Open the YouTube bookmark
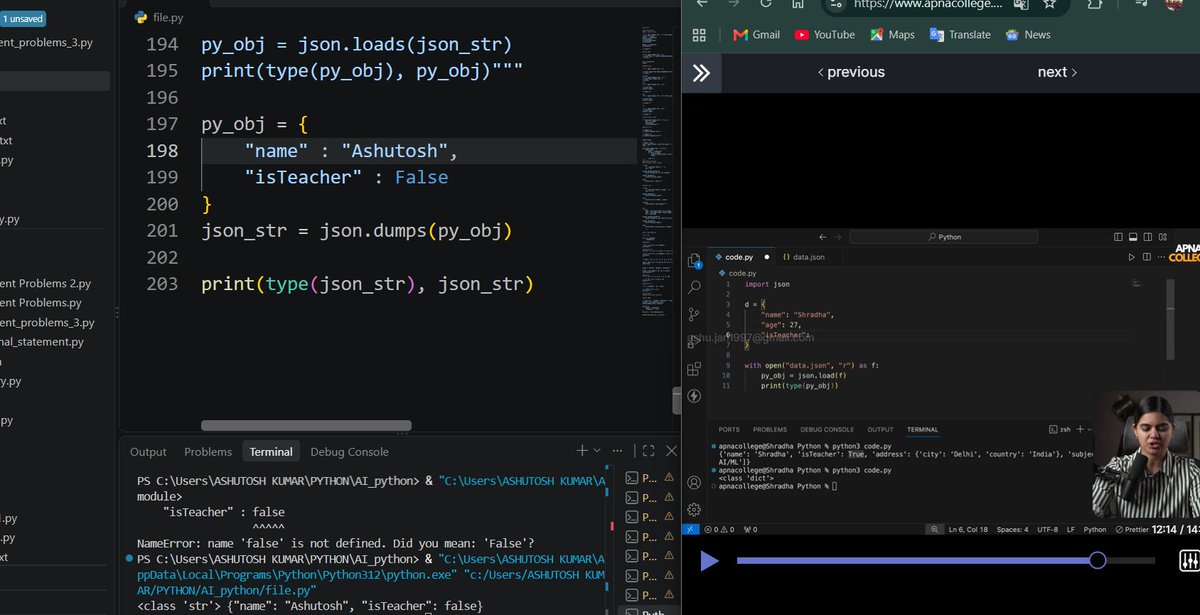Screen dimensions: 1200x615 pos(825,34)
